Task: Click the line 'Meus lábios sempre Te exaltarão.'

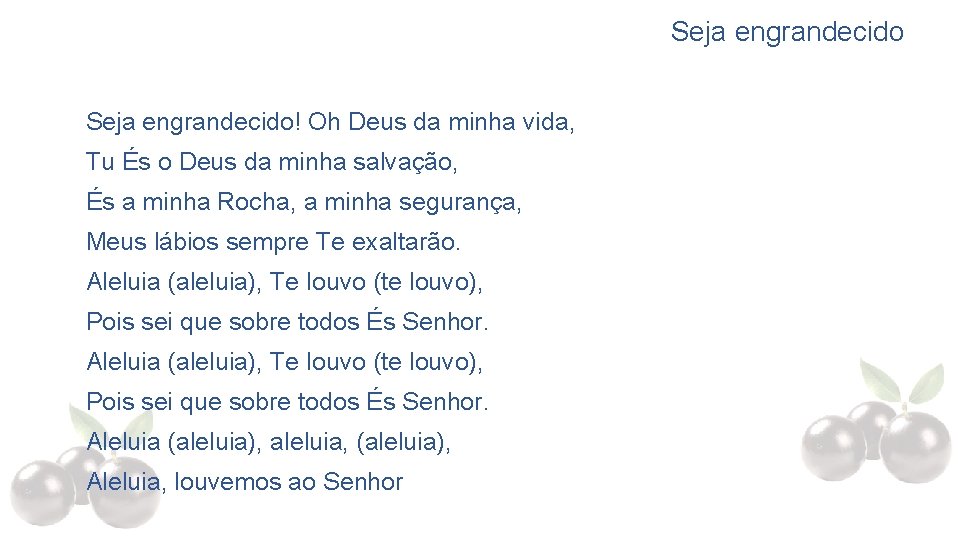Action: pyautogui.click(x=273, y=242)
